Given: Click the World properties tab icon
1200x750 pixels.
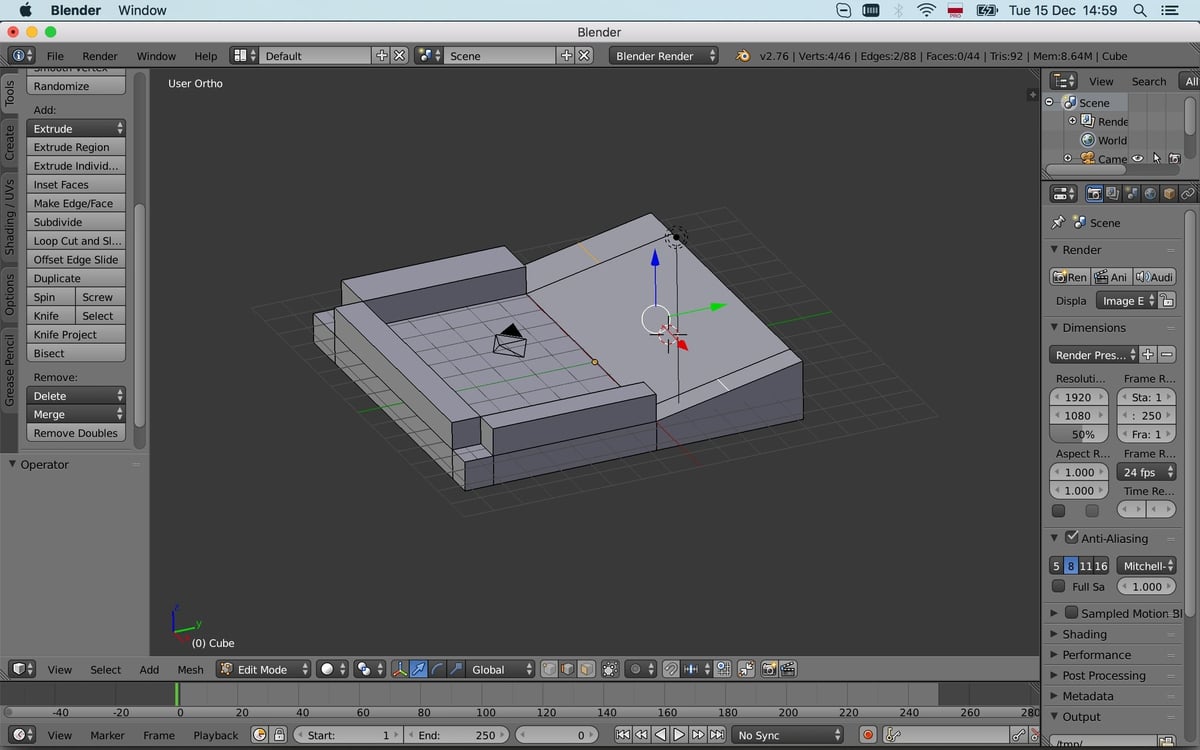Looking at the screenshot, I should tap(1150, 193).
